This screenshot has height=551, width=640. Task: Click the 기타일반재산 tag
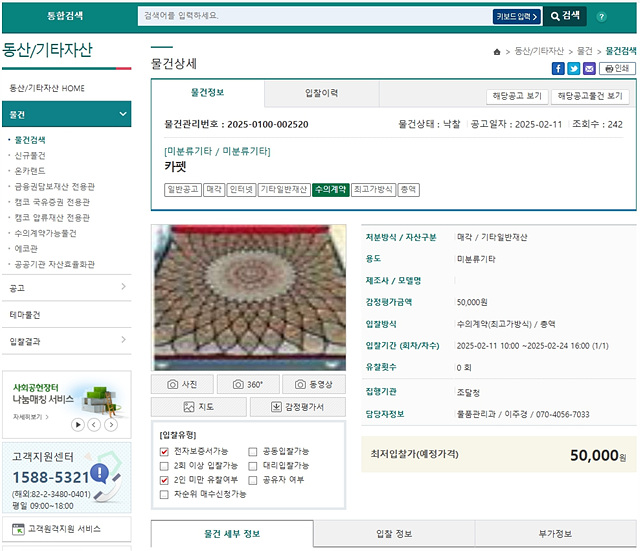pyautogui.click(x=284, y=190)
